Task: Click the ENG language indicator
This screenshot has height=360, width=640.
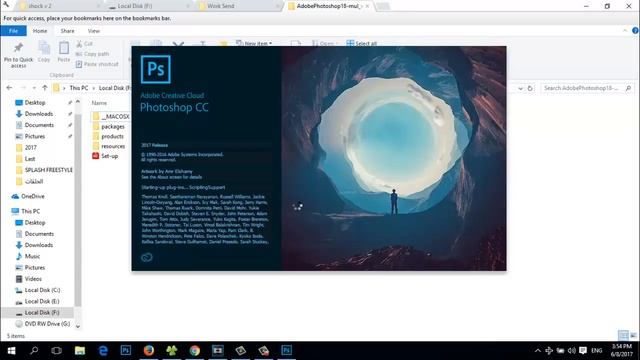Action: tap(597, 351)
